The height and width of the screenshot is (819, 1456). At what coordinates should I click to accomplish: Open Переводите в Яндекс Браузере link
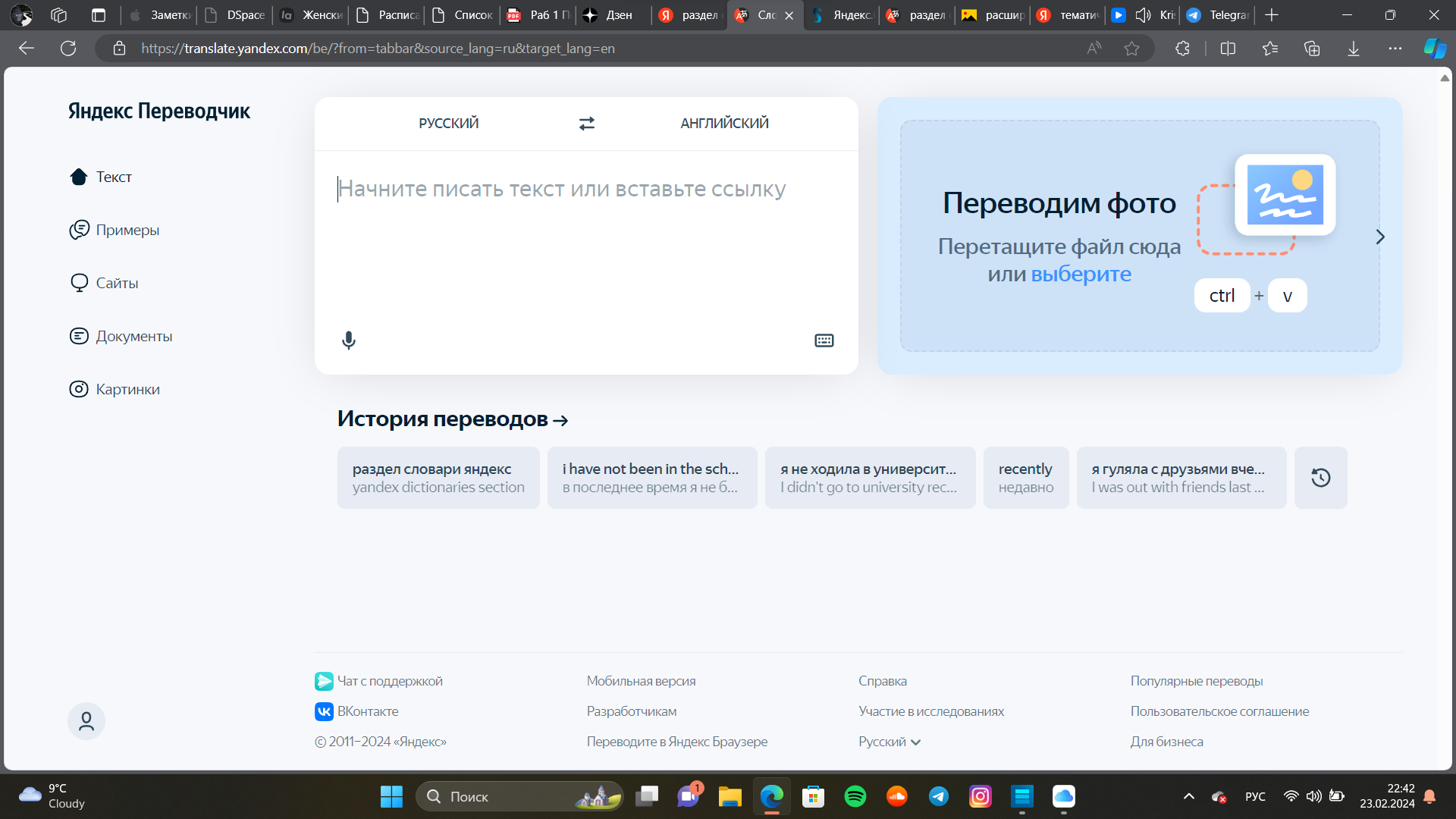[676, 742]
